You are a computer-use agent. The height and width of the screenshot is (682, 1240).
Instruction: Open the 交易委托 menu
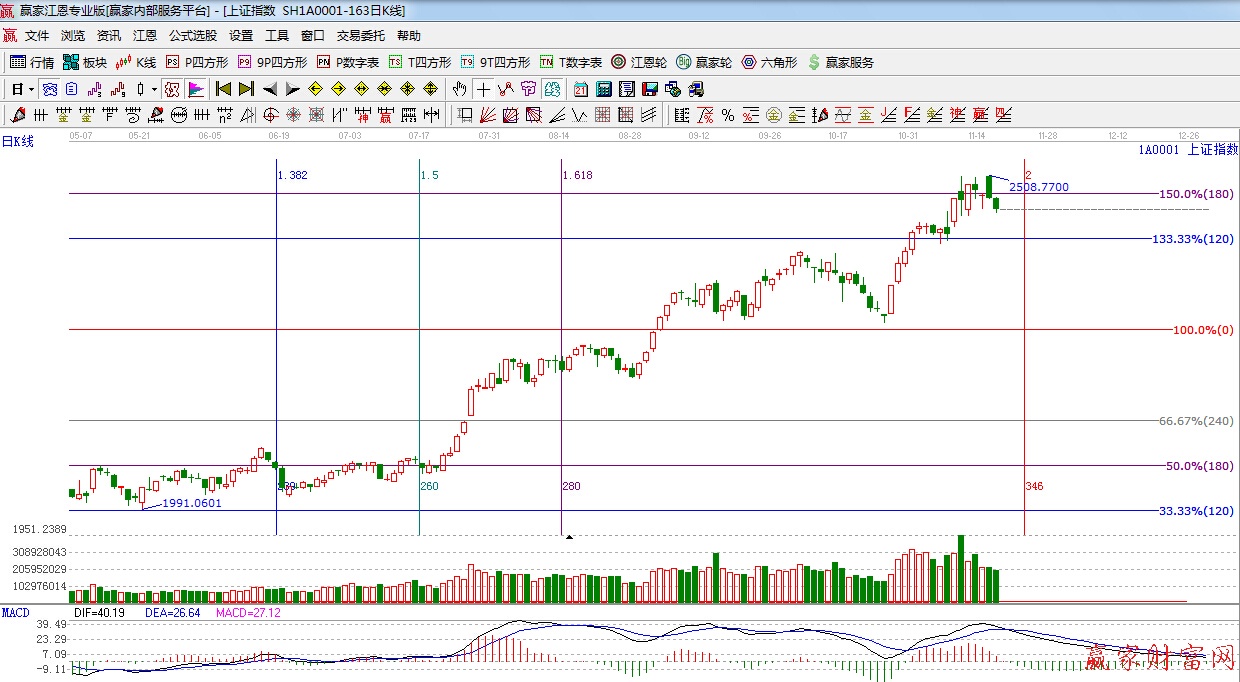point(360,35)
